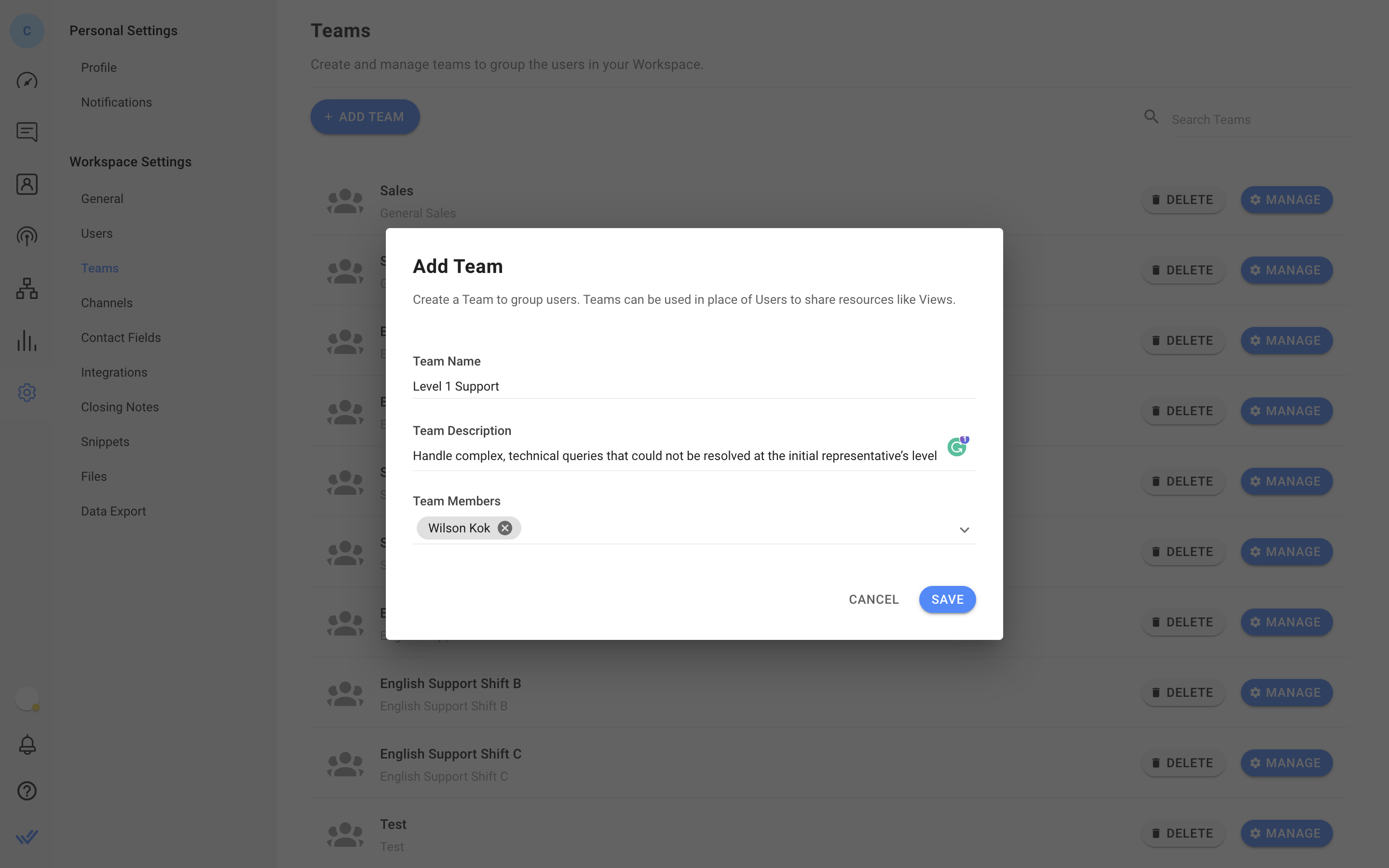Click the AI assistant Gemini icon
Screen dimensions: 1389x868
[x=957, y=447]
